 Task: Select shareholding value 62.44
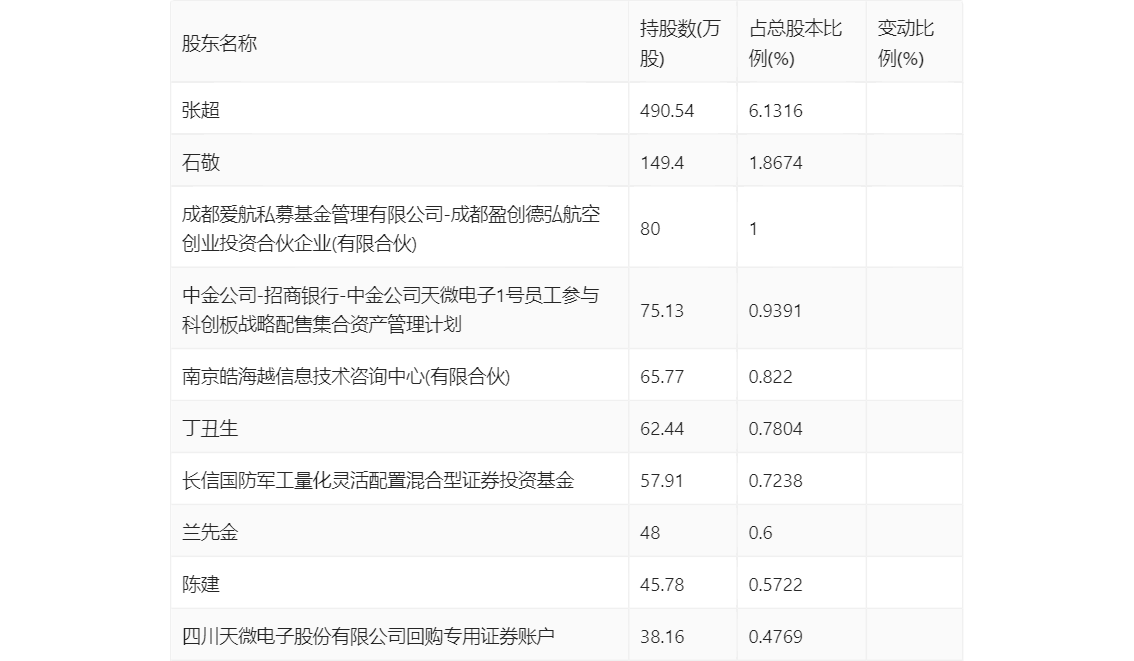click(662, 429)
